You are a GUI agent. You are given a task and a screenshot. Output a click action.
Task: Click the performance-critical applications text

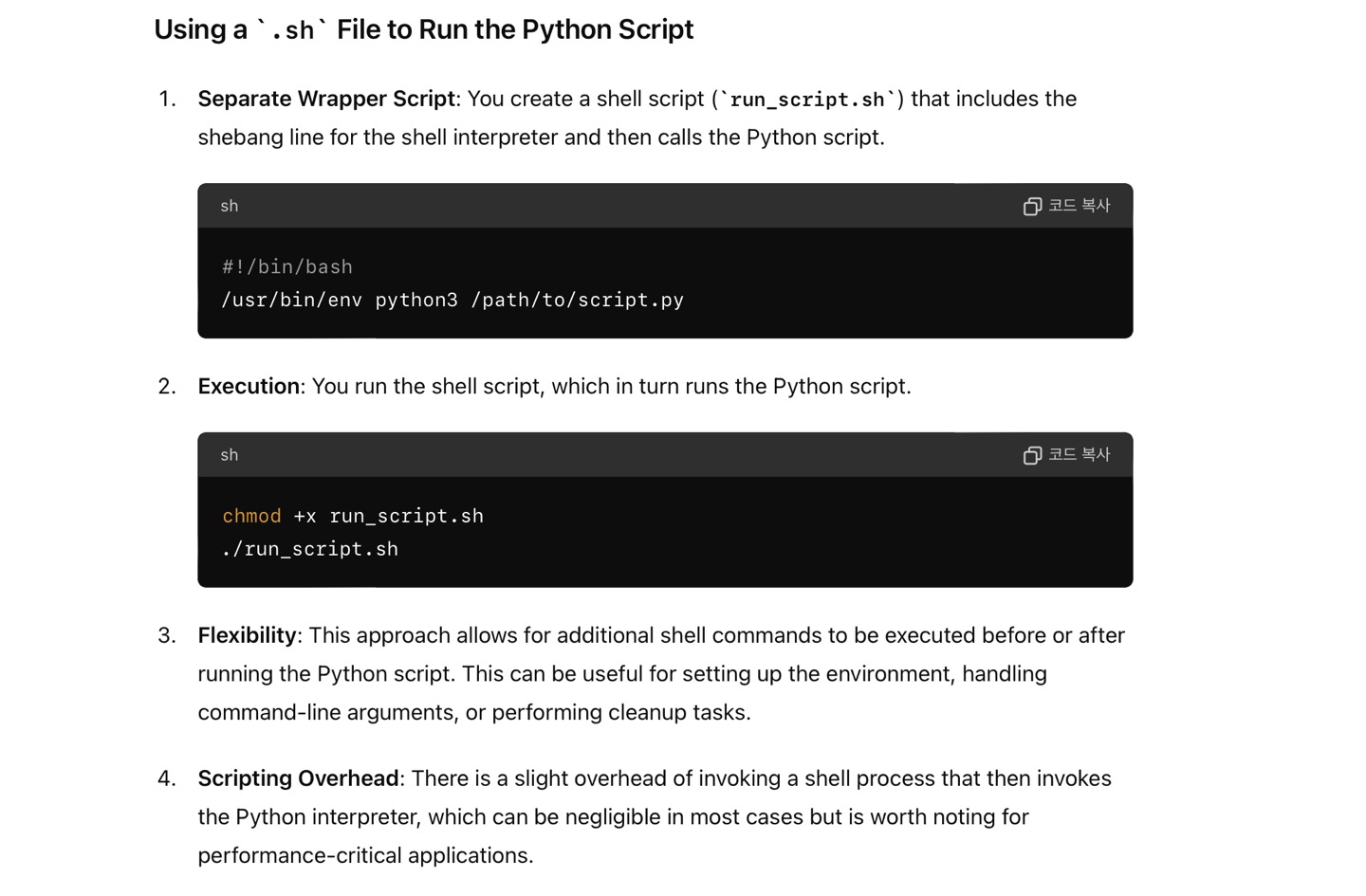click(x=365, y=855)
